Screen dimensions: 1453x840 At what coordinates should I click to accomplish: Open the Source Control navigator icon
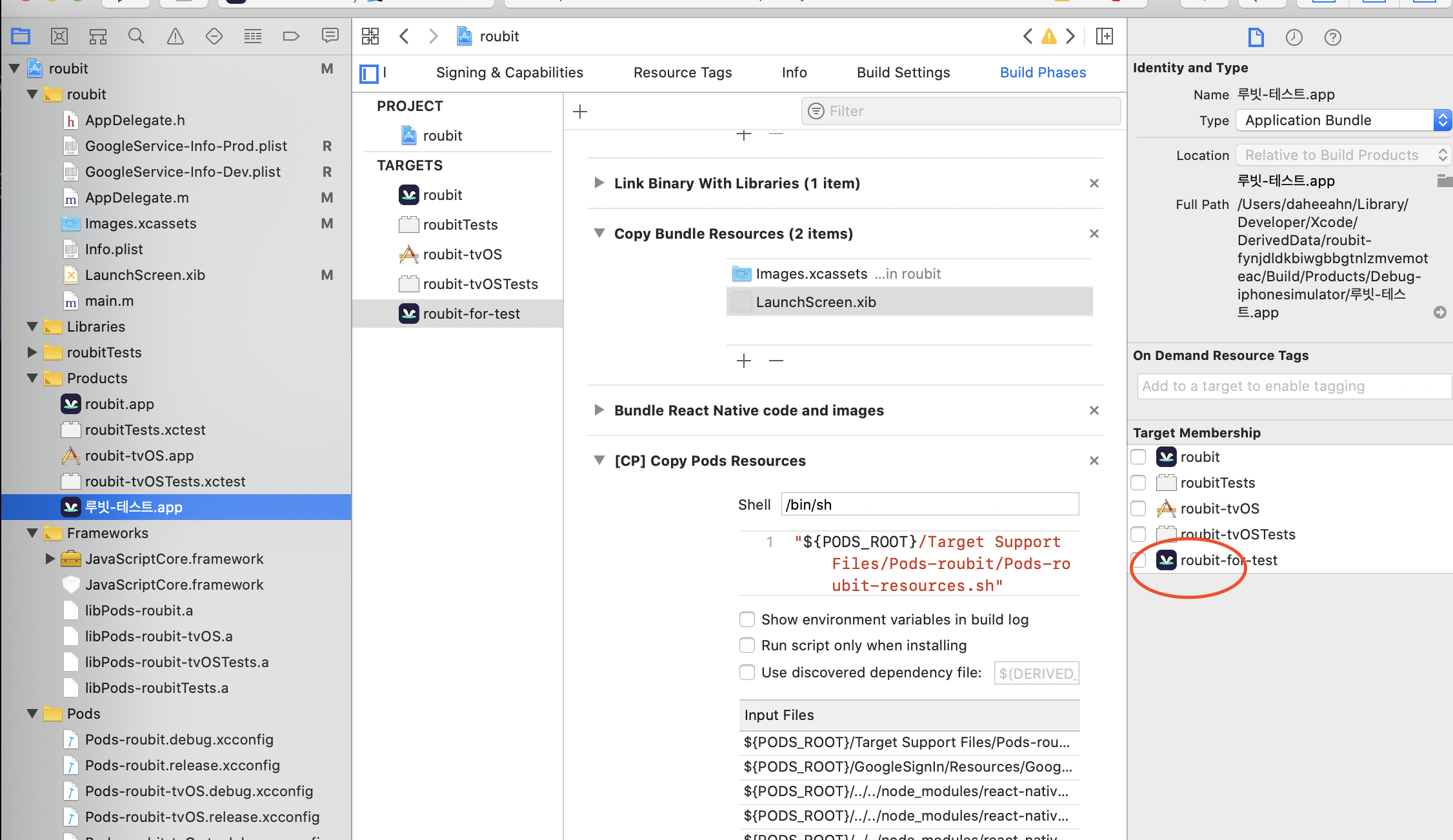coord(59,36)
